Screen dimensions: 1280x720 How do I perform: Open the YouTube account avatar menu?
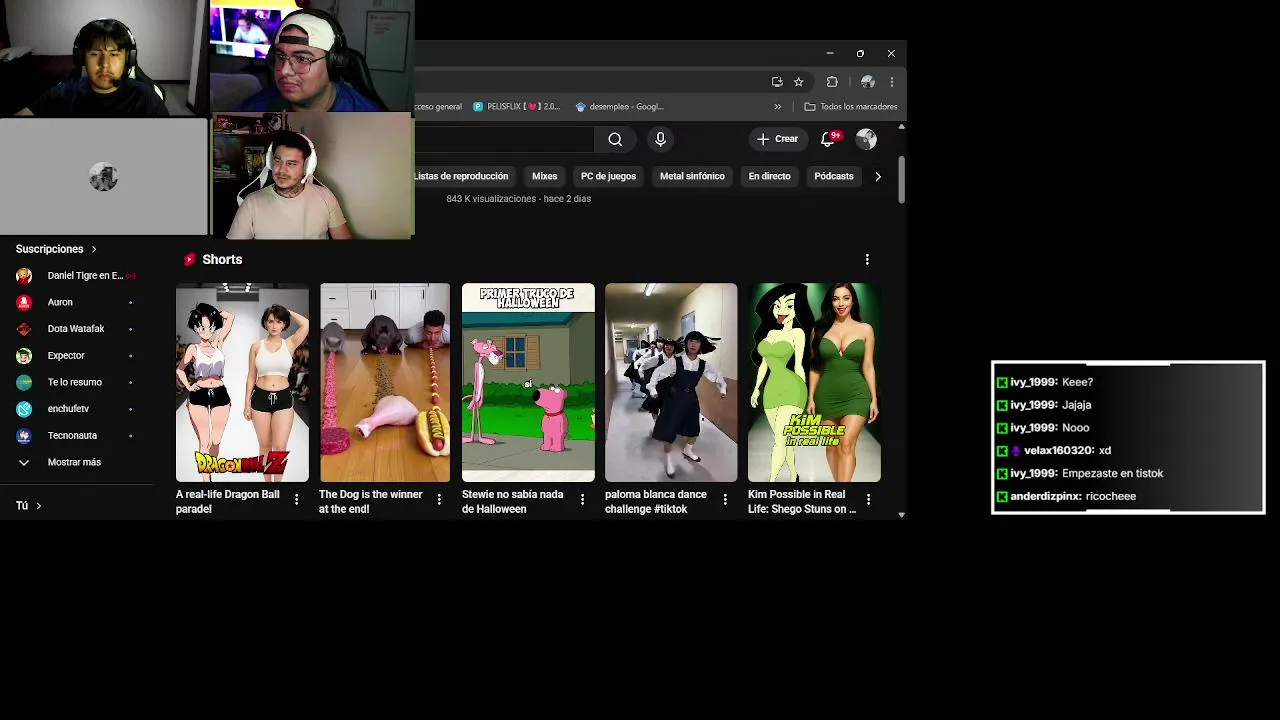tap(866, 139)
